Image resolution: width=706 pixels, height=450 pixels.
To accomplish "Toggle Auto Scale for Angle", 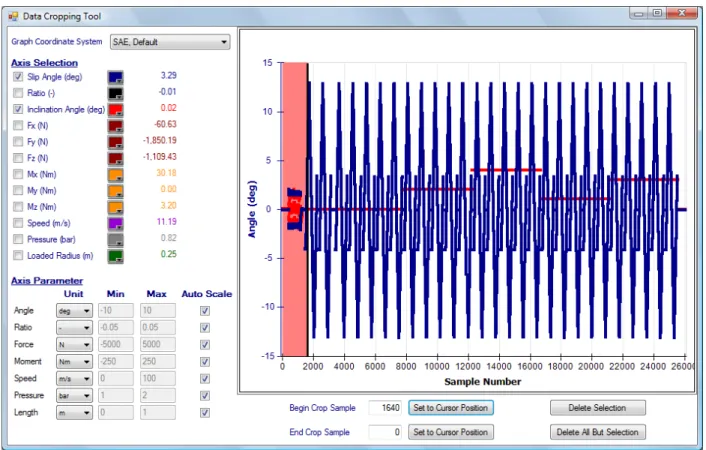I will point(205,311).
